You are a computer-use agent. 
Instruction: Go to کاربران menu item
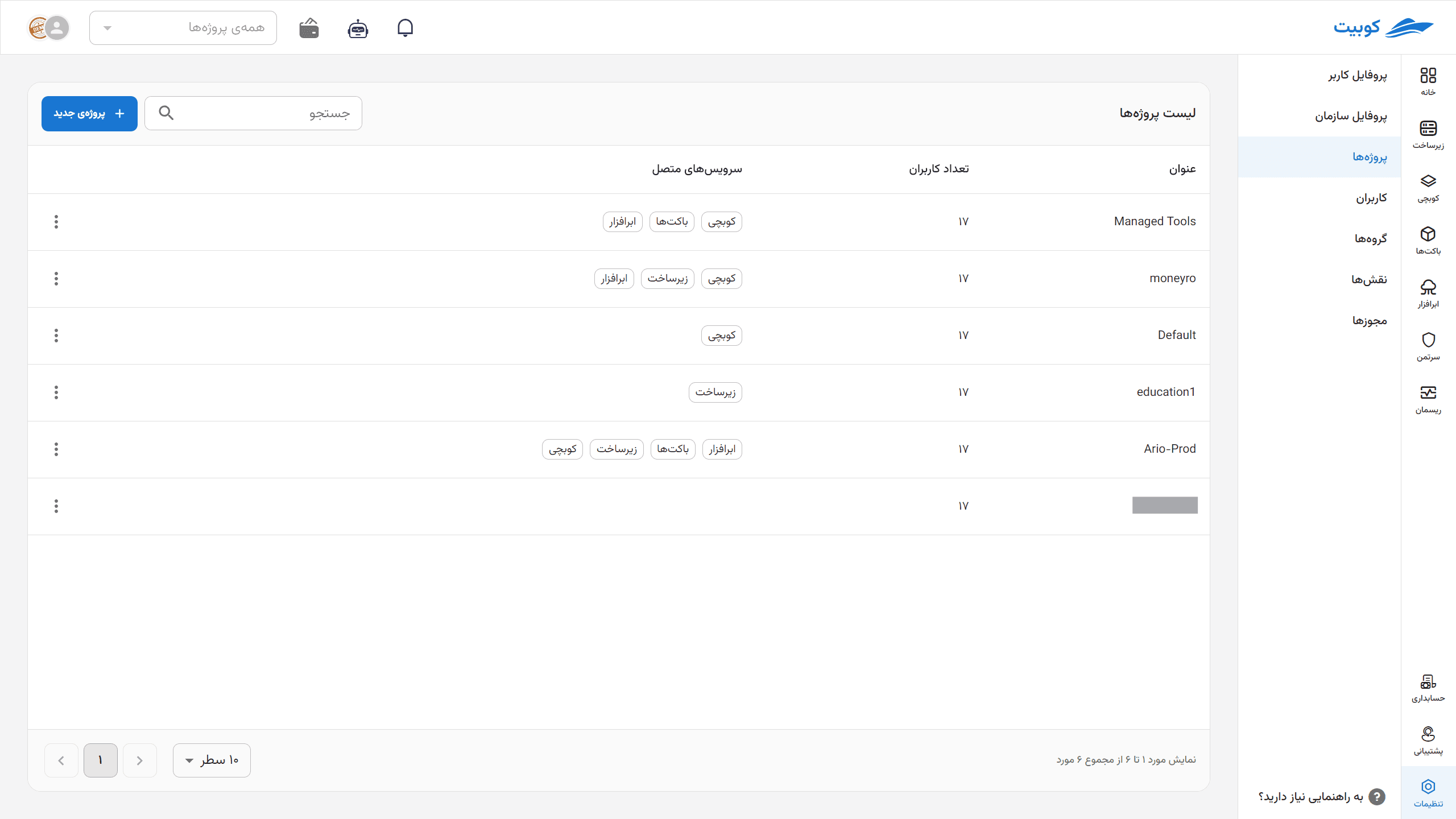1319,198
